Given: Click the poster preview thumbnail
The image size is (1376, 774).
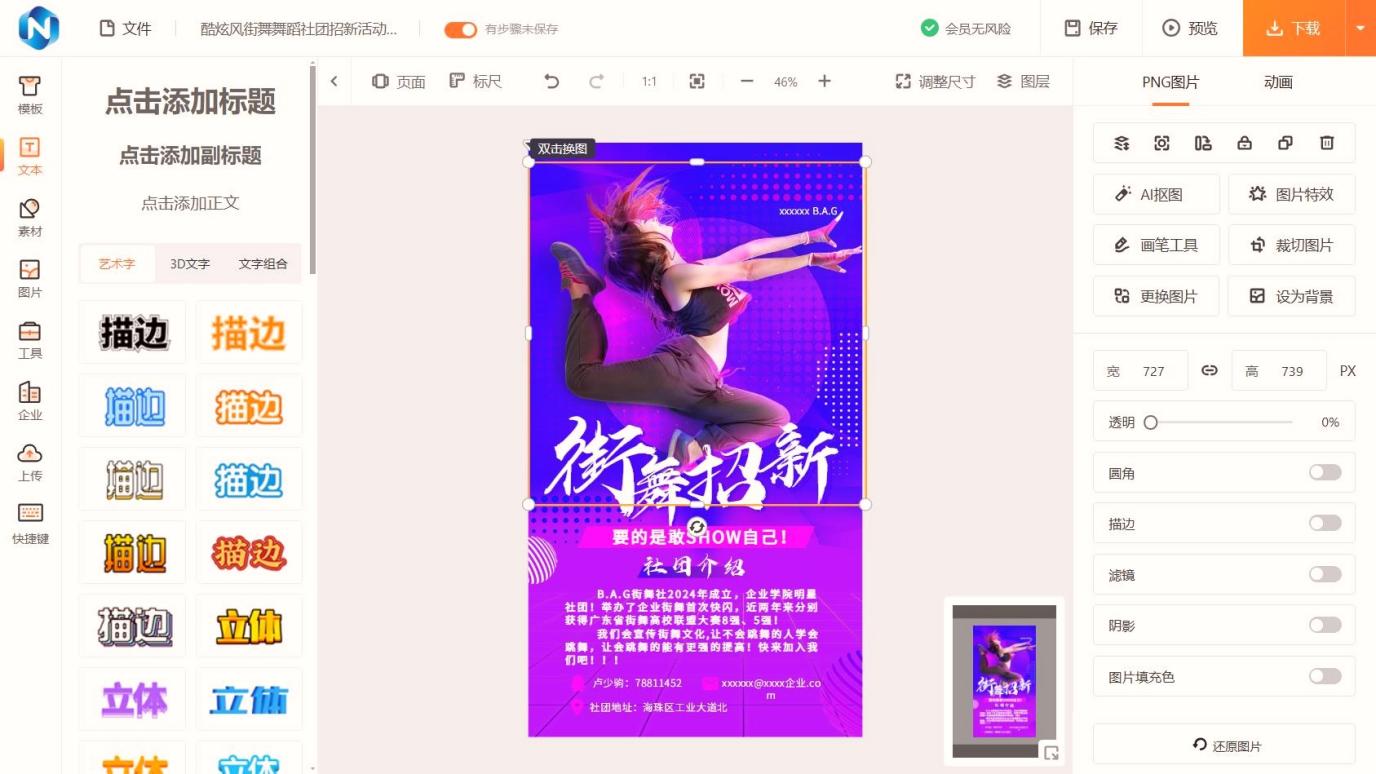Looking at the screenshot, I should coord(1004,679).
